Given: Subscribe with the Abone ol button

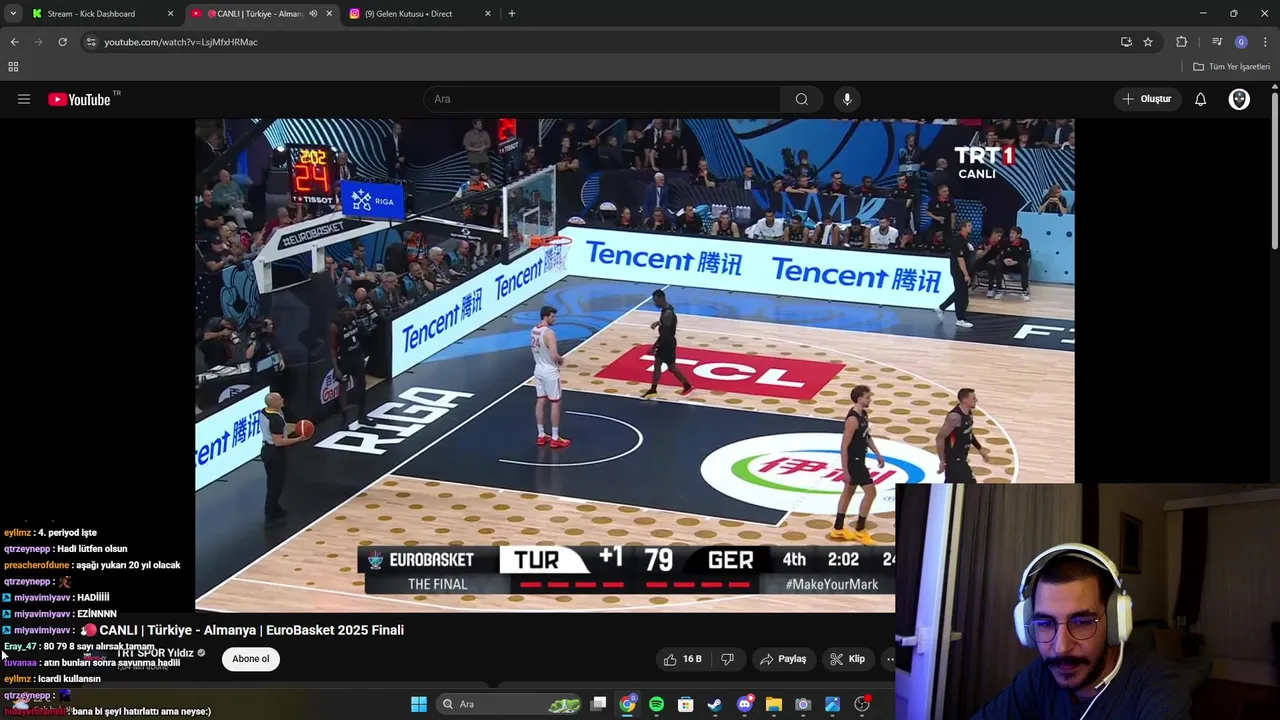Looking at the screenshot, I should [250, 659].
